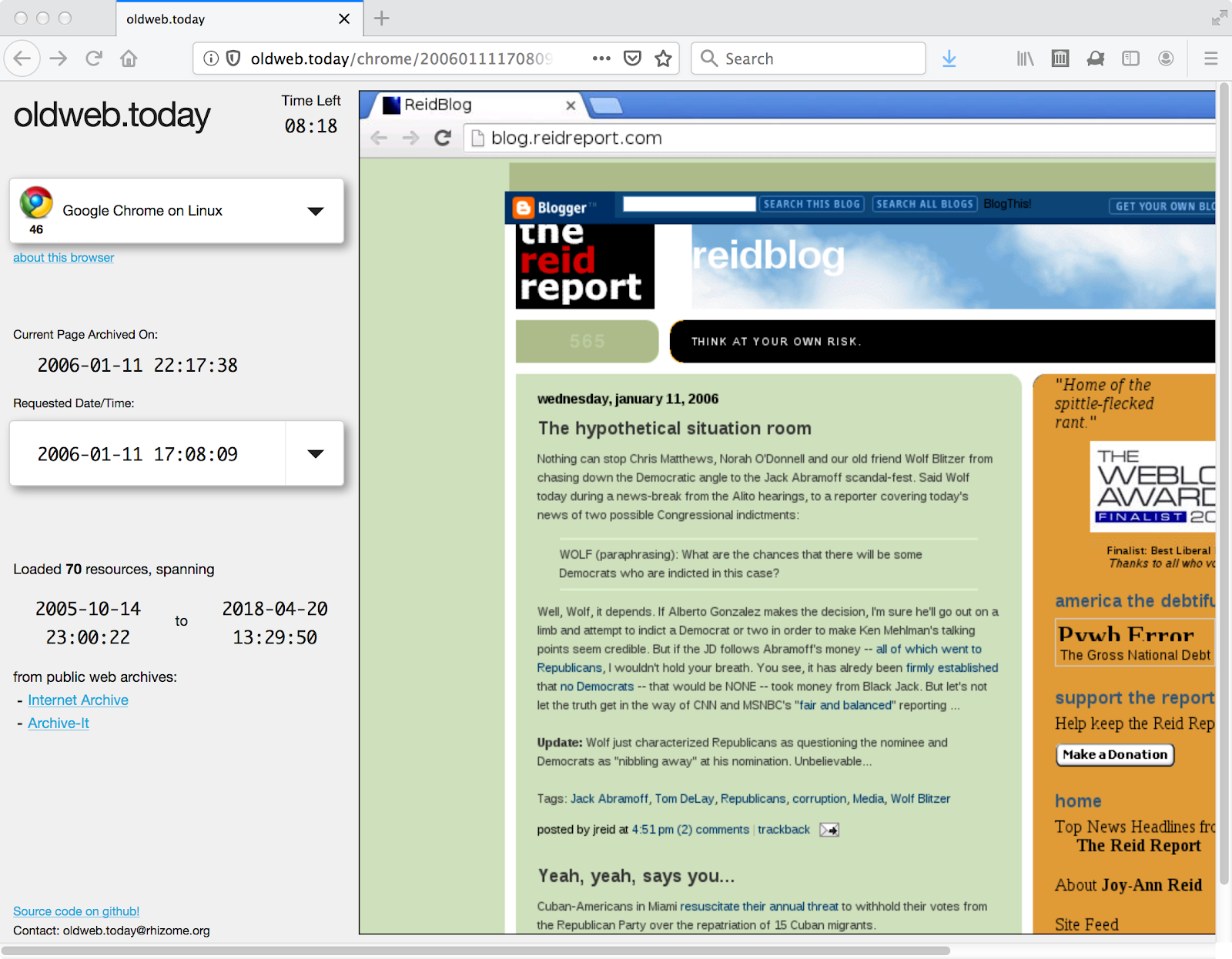The width and height of the screenshot is (1232, 959).
Task: Open Firefox home page icon
Action: click(x=129, y=58)
